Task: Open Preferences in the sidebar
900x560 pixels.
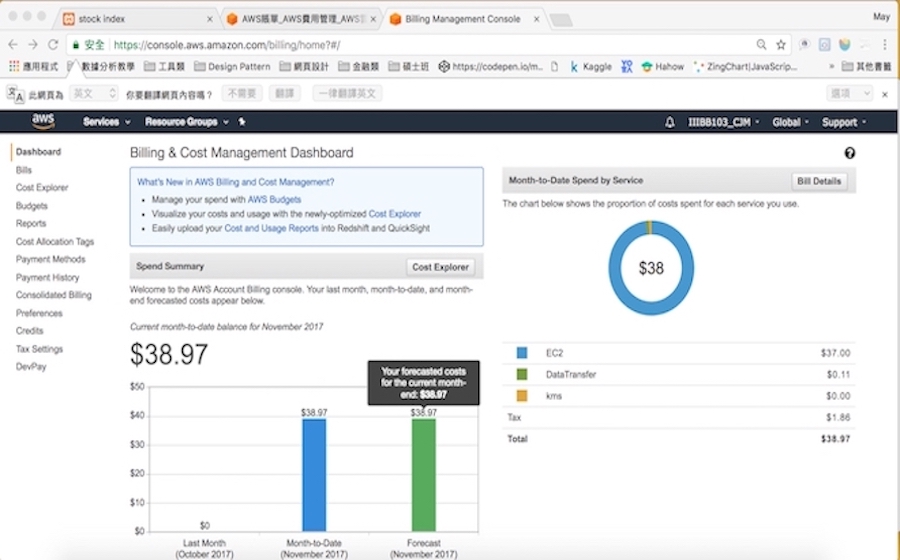Action: click(39, 313)
